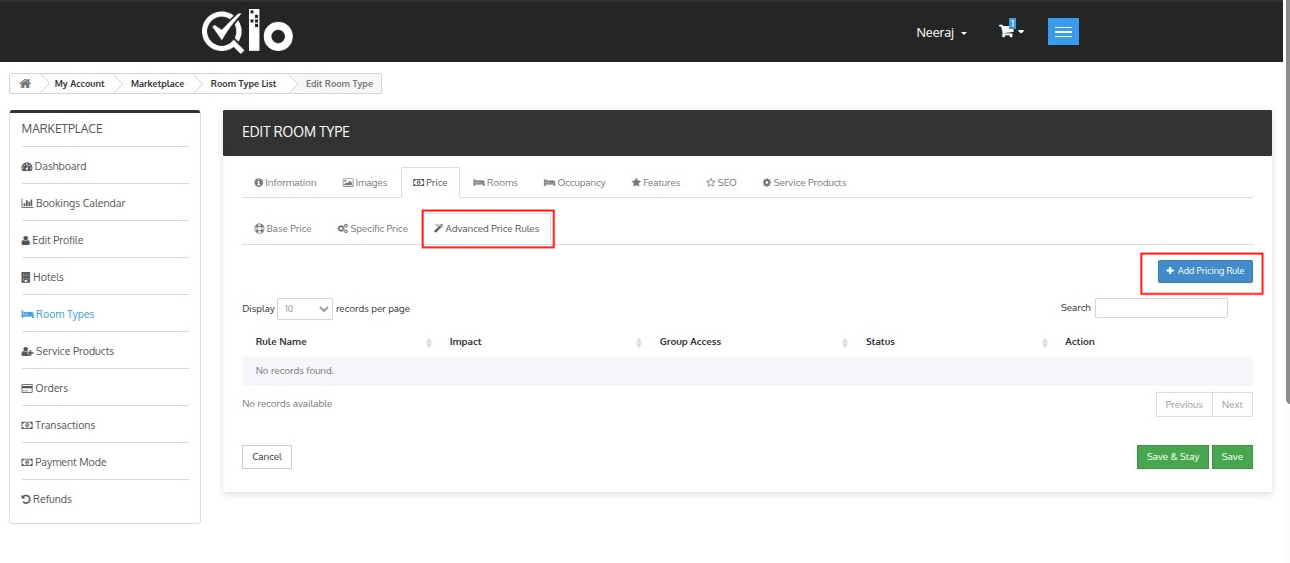Click Room Type List breadcrumb
Screen dimensions: 1290x563
click(x=243, y=84)
